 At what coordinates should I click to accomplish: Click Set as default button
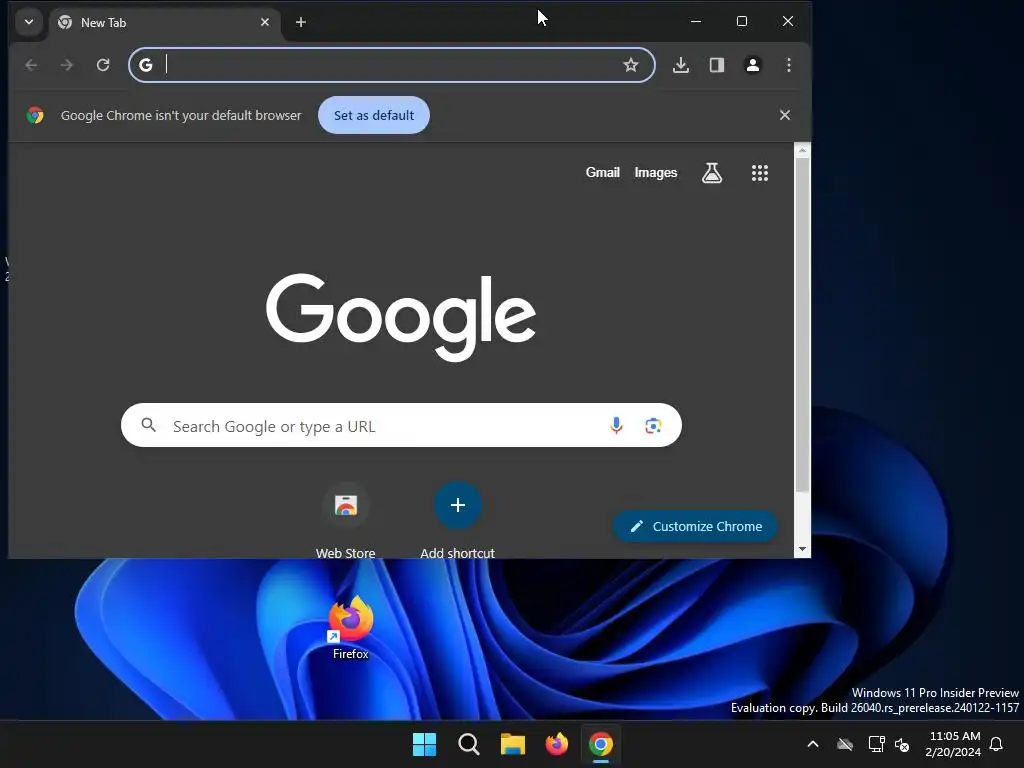click(x=374, y=115)
